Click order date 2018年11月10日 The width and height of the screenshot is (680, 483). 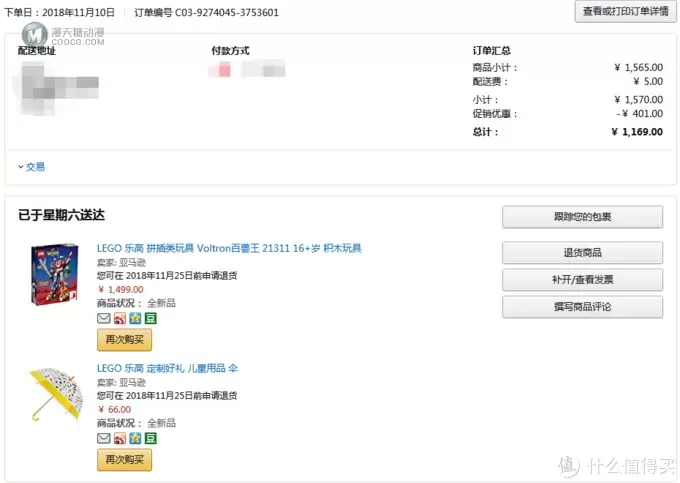78,13
